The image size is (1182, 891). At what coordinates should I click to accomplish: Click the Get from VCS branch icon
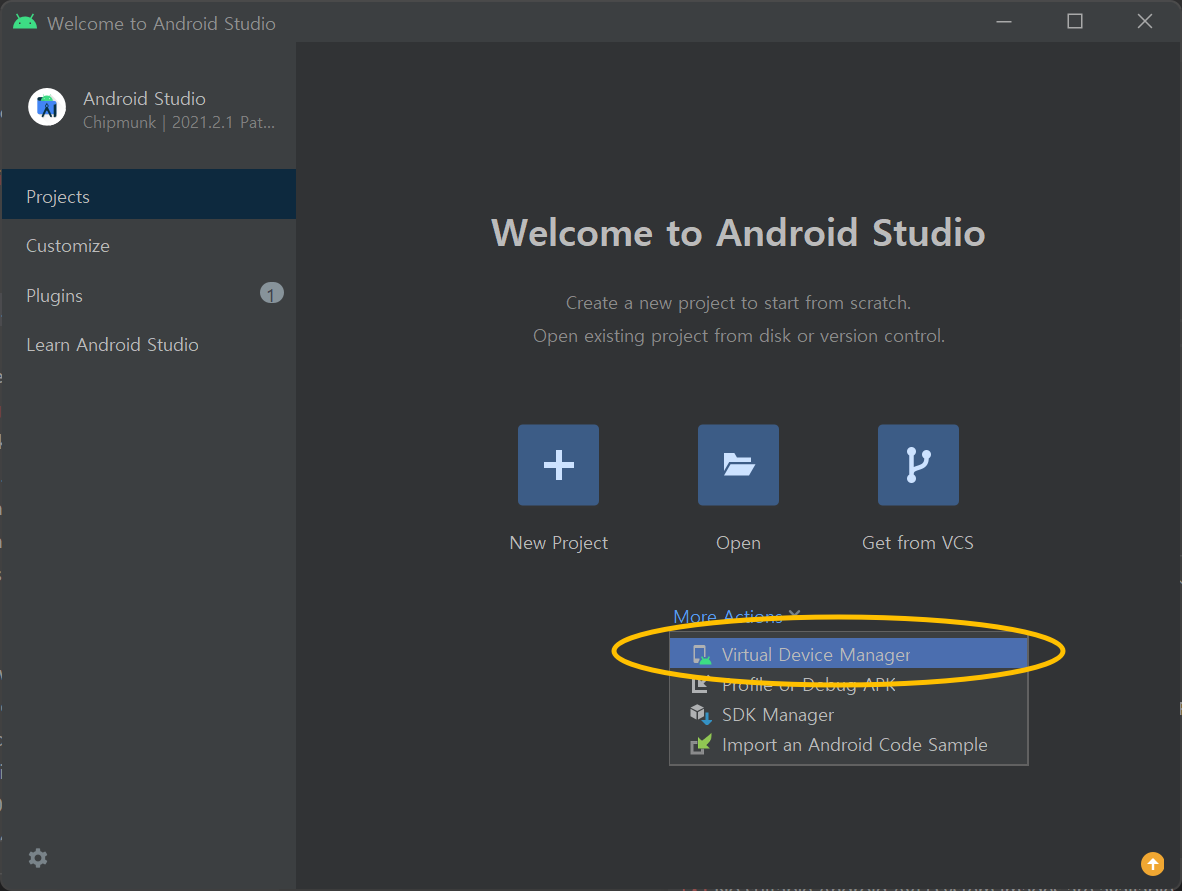[x=918, y=464]
